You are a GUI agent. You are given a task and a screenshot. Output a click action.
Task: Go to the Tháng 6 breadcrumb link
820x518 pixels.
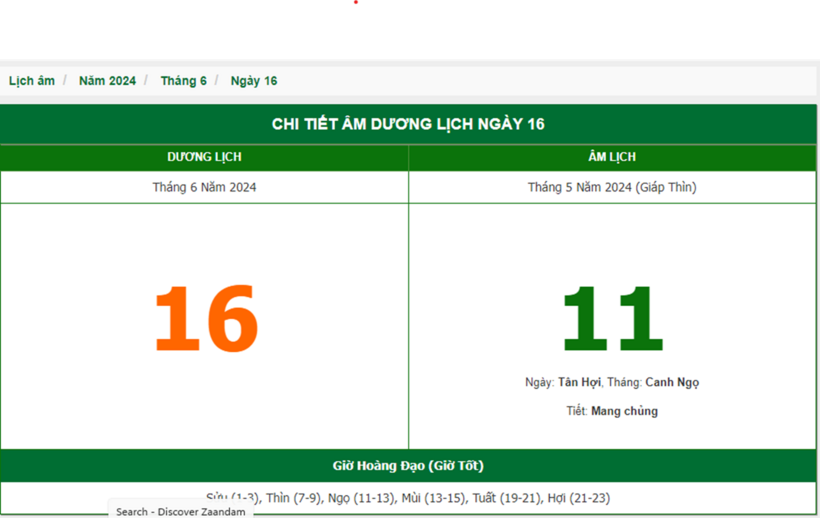[x=184, y=81]
